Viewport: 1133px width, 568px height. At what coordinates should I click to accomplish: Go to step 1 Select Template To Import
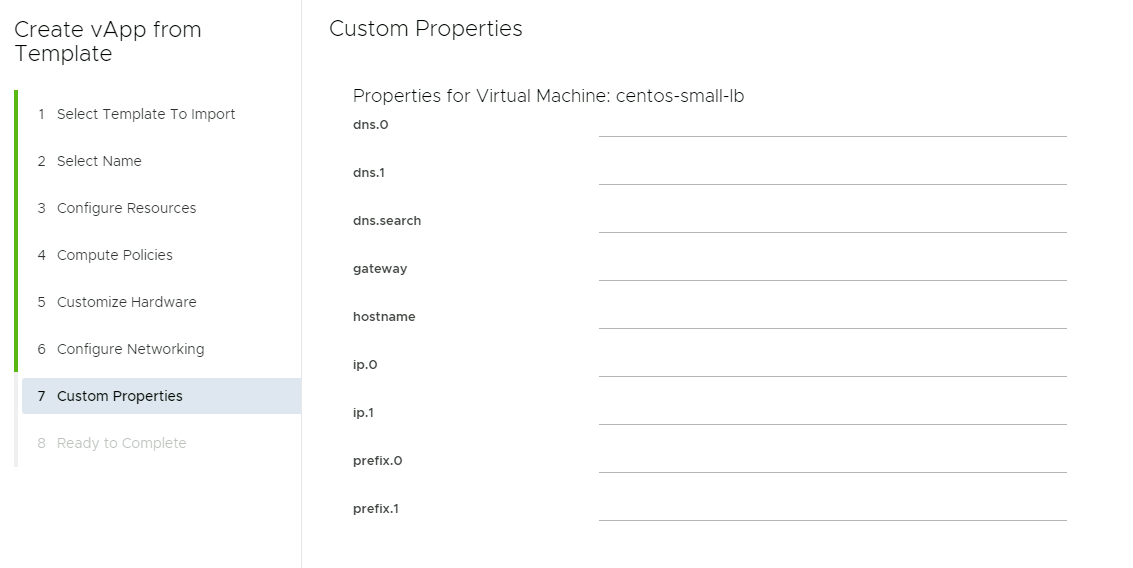click(146, 114)
